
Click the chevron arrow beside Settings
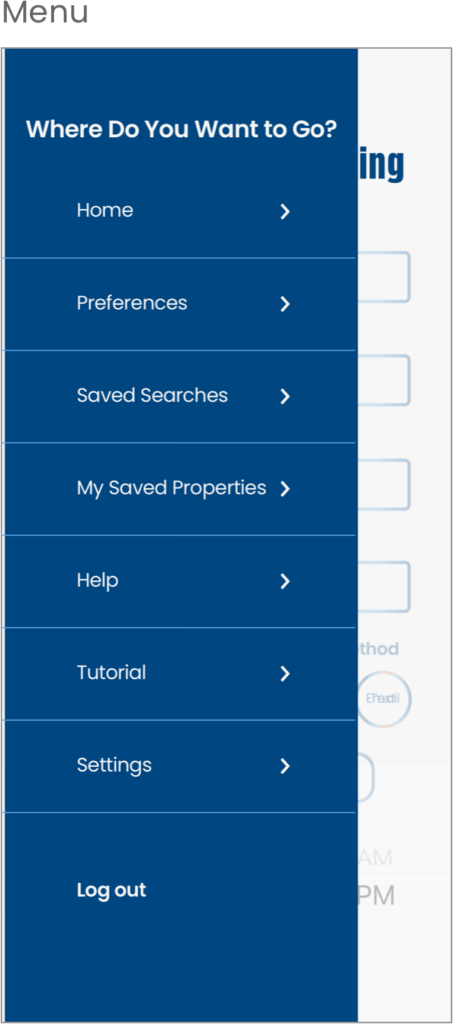click(x=285, y=766)
